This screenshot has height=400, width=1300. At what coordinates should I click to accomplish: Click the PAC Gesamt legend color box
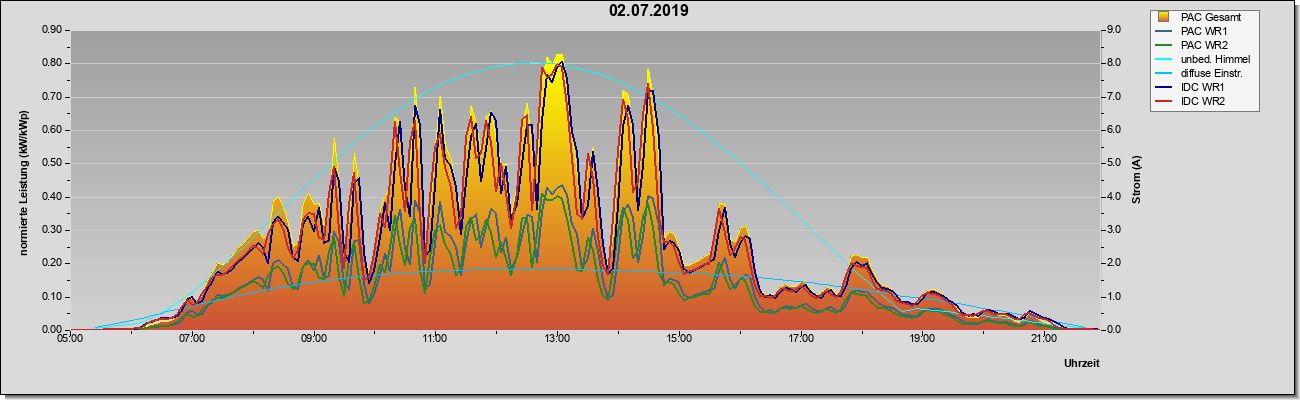1164,17
